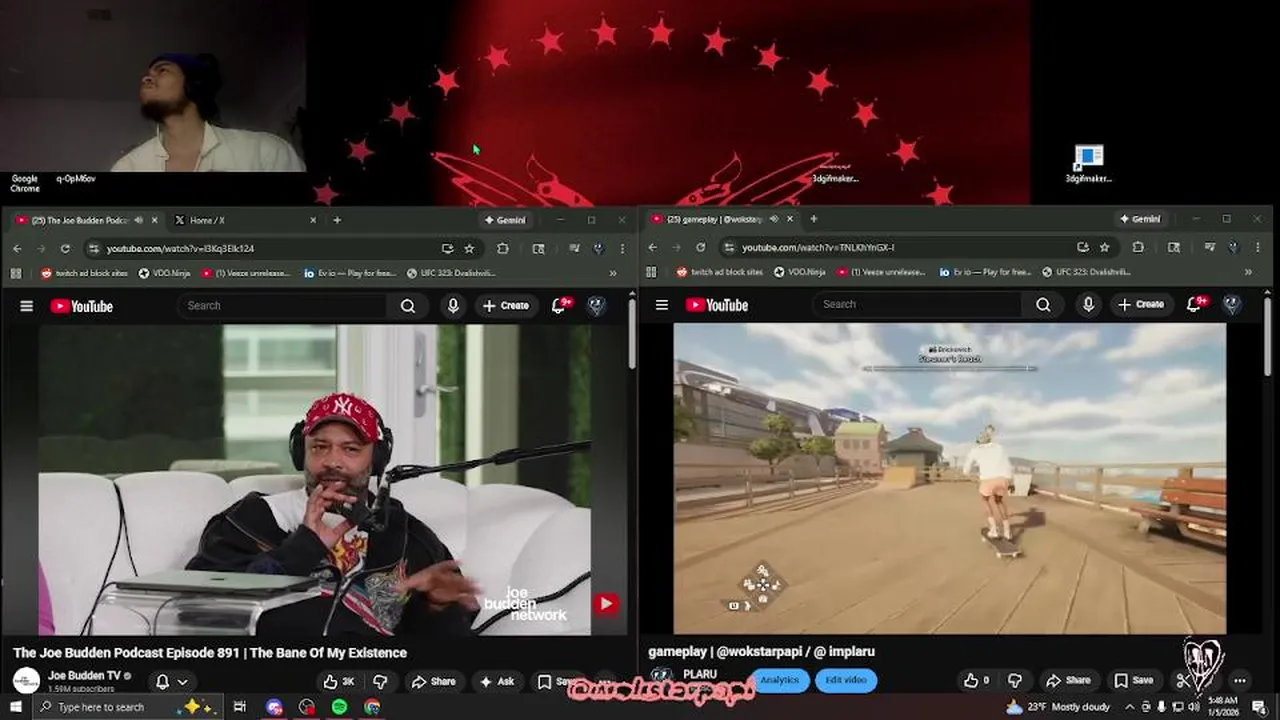Click Joe Budden Podcast video player
This screenshot has height=720, width=1280.
pyautogui.click(x=314, y=479)
